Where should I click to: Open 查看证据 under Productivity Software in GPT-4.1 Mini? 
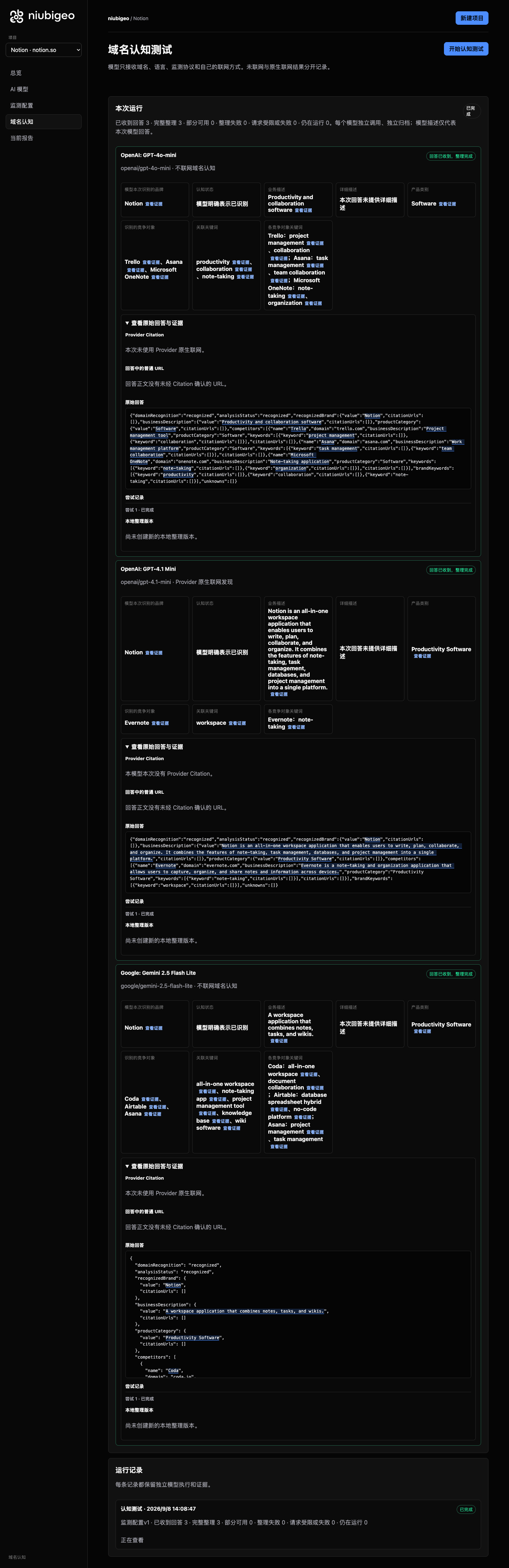pyautogui.click(x=422, y=656)
